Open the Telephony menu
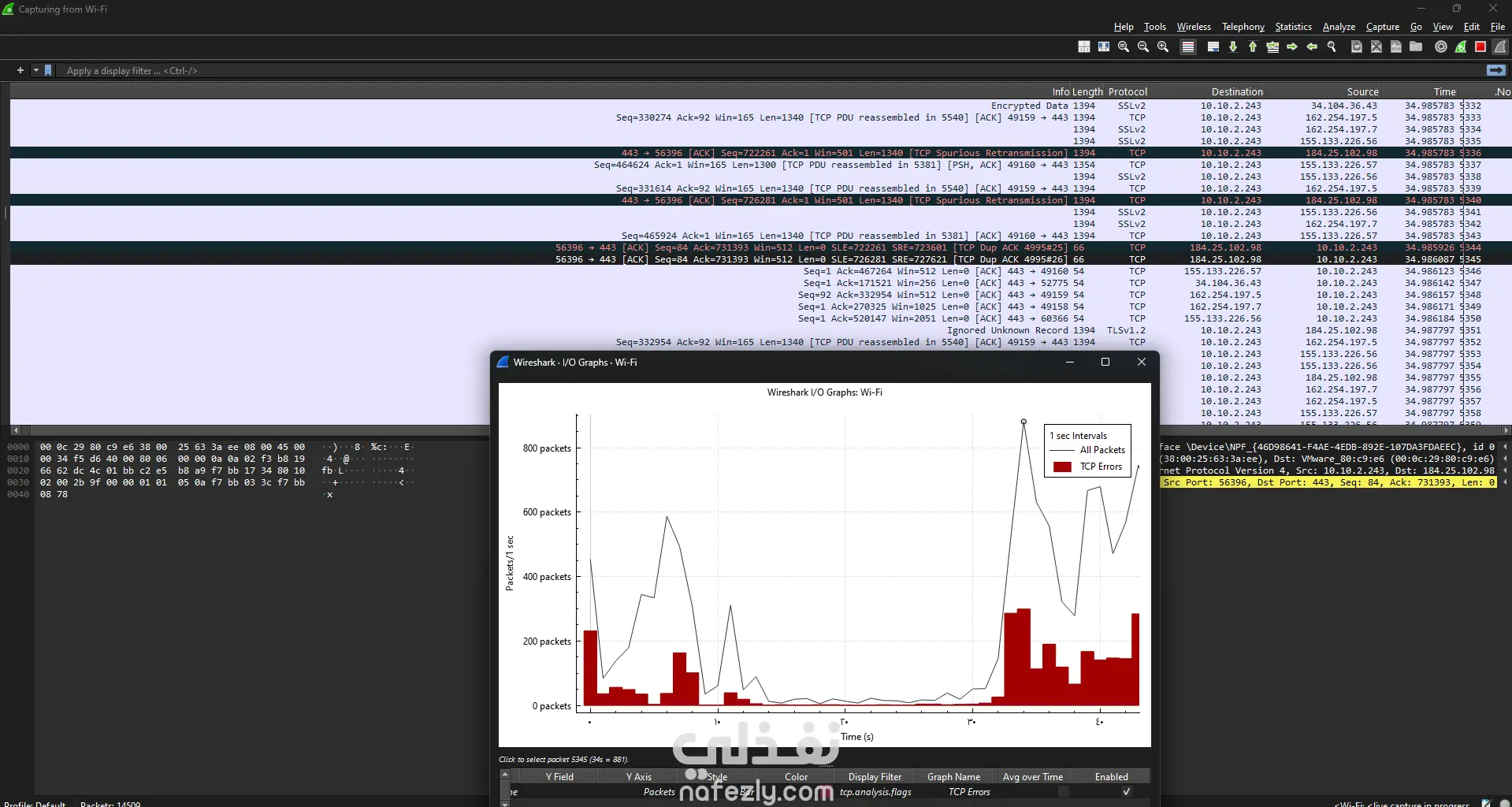The width and height of the screenshot is (1512, 807). (1243, 27)
